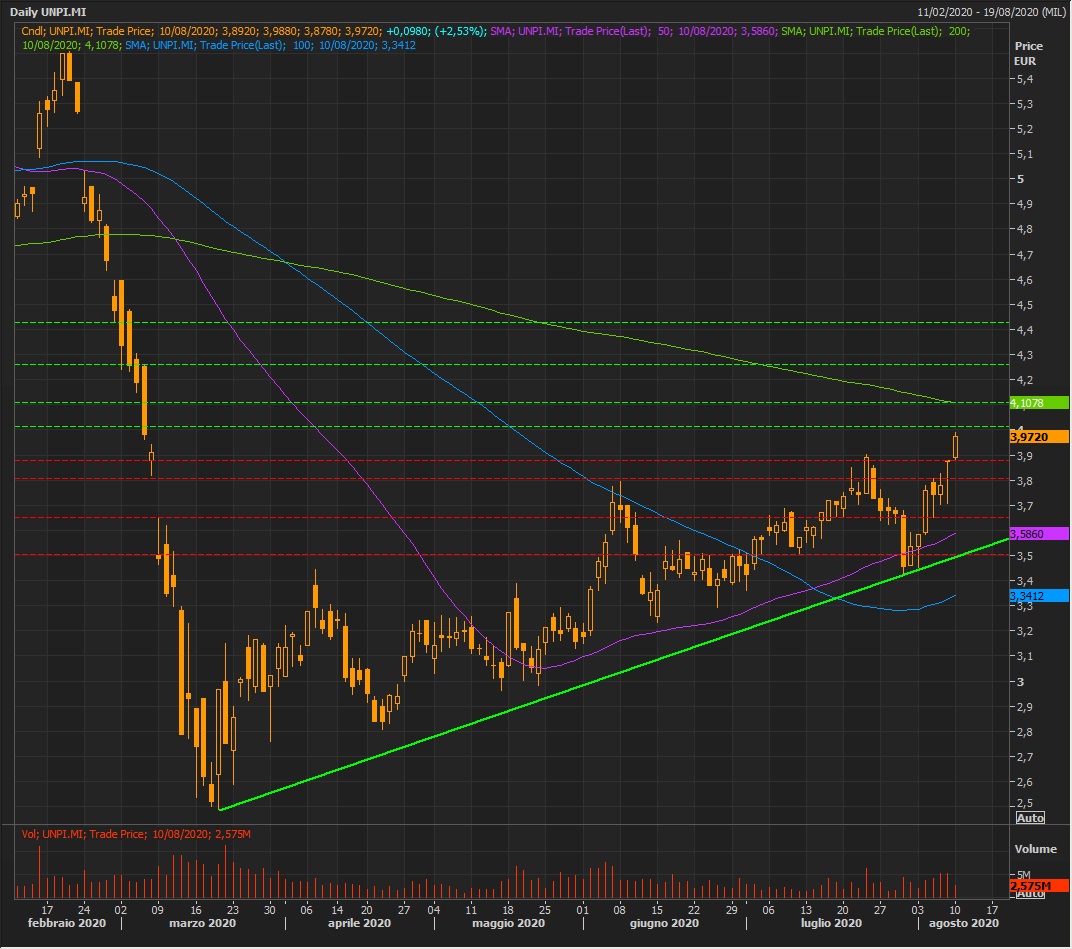Image resolution: width=1072 pixels, height=949 pixels.
Task: Click the Volume axis header
Action: point(1035,849)
